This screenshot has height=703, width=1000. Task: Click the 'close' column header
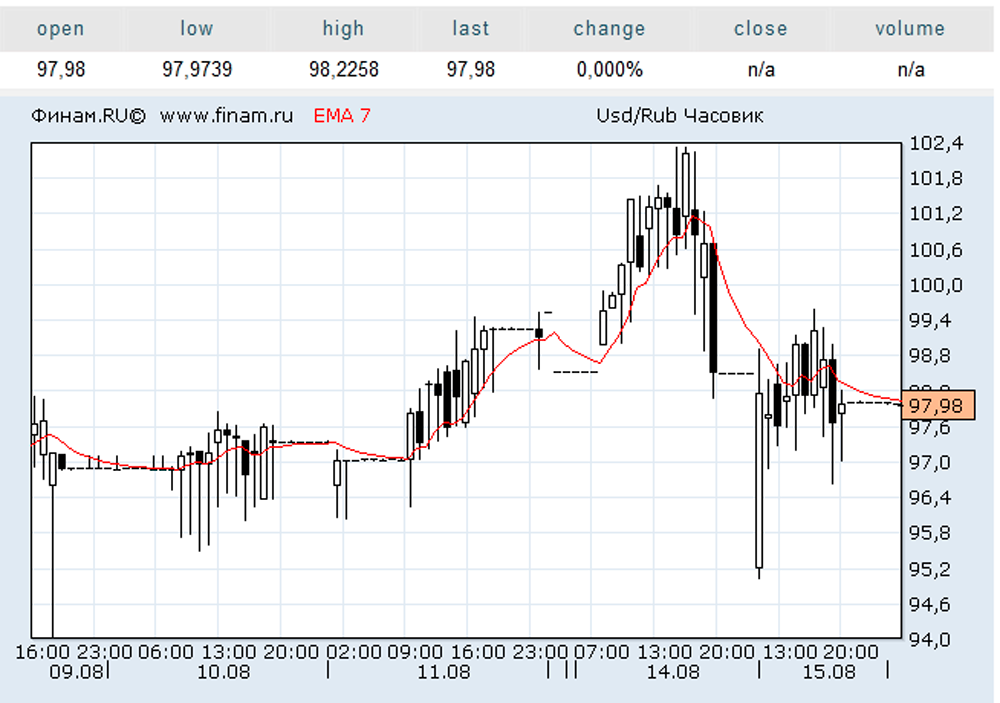(x=760, y=29)
